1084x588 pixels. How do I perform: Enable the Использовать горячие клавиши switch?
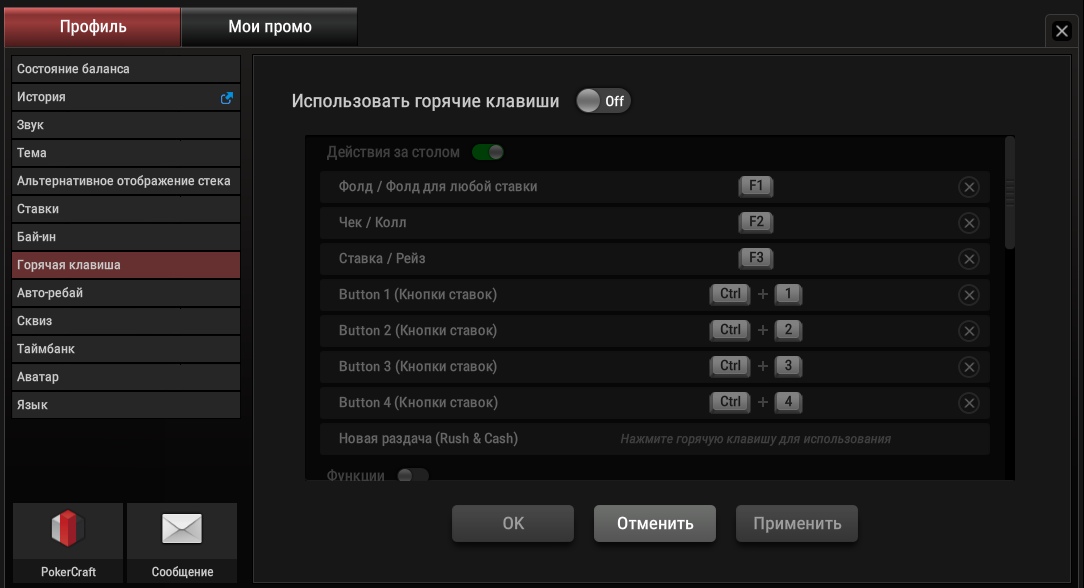(x=603, y=101)
